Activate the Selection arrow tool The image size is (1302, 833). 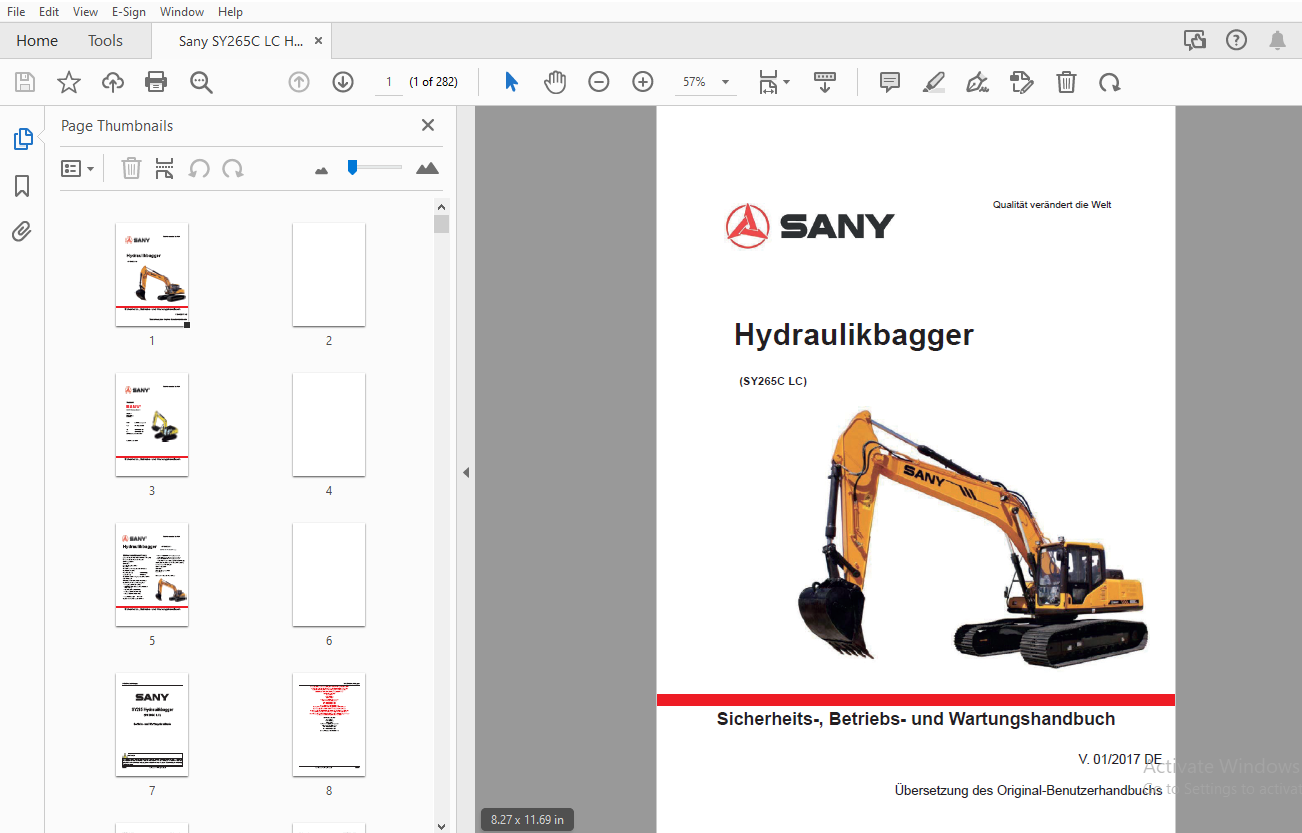[x=511, y=82]
